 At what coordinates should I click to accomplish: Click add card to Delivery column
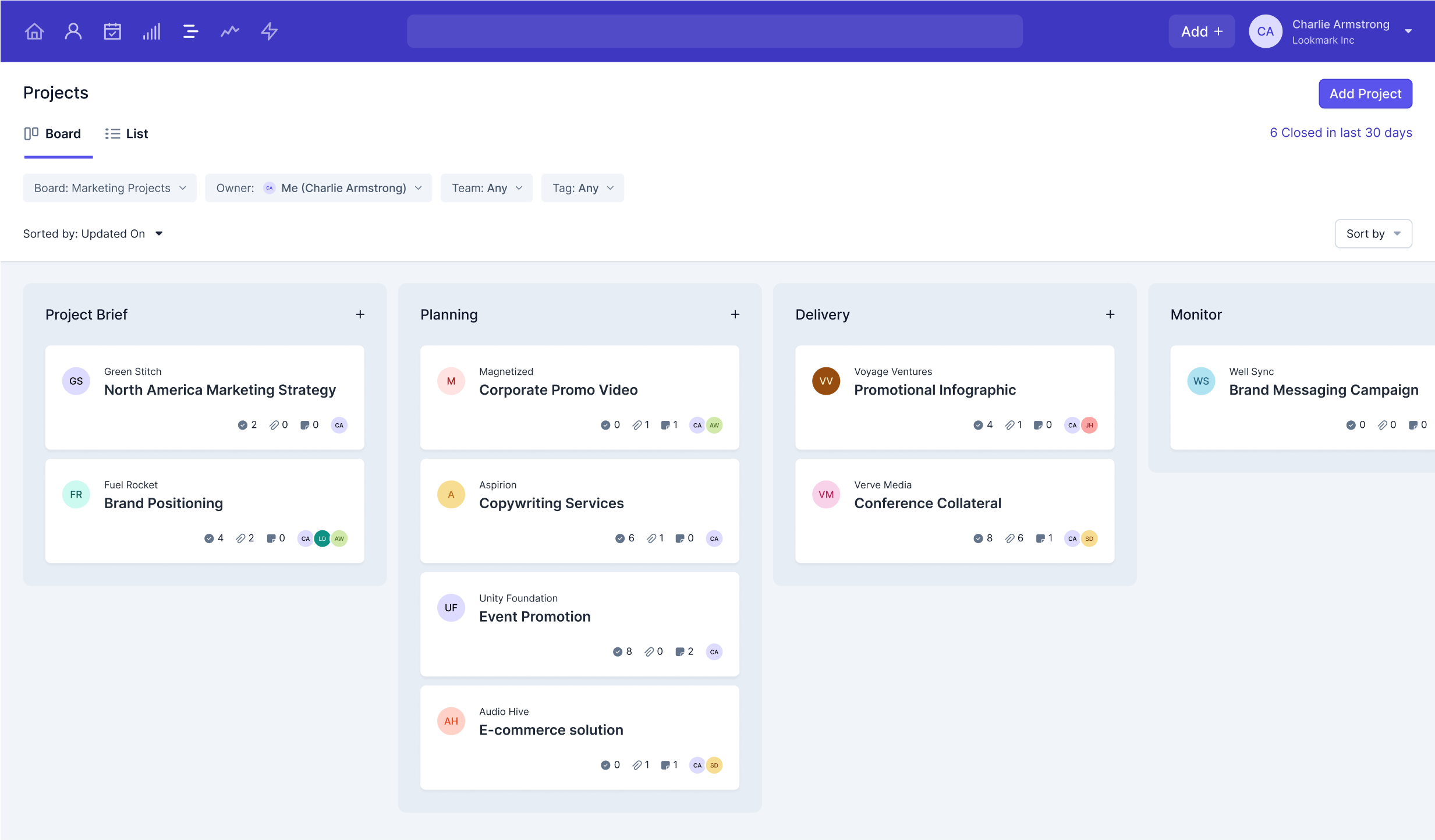1110,314
